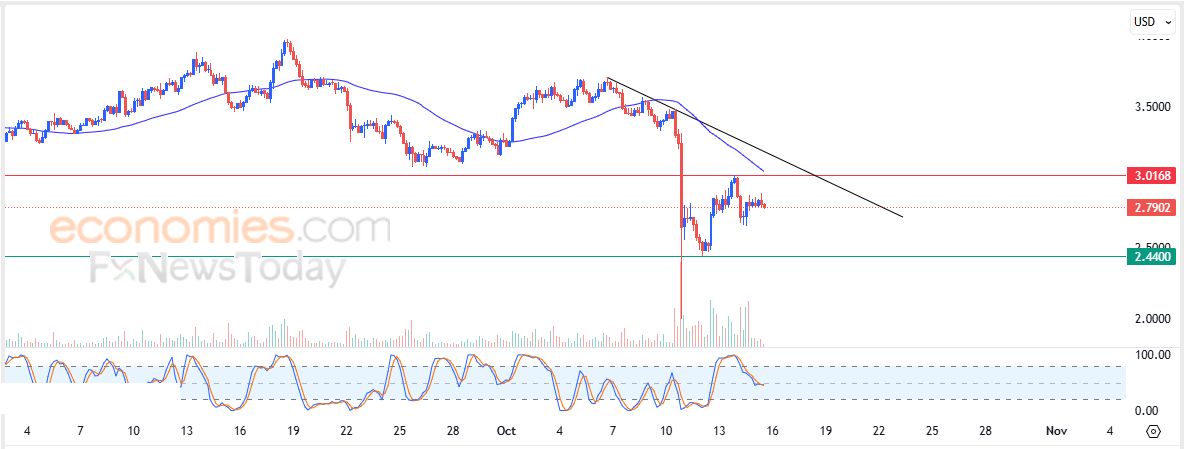
Task: Click the date 28 before Nov
Action: (985, 431)
